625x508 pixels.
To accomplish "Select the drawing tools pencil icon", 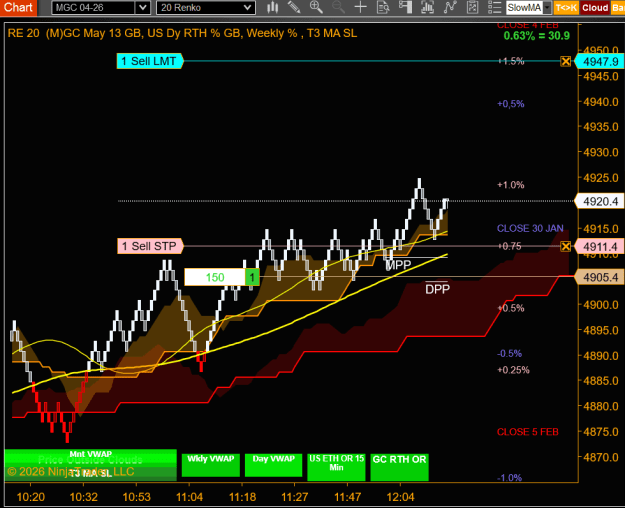I will (x=294, y=7).
